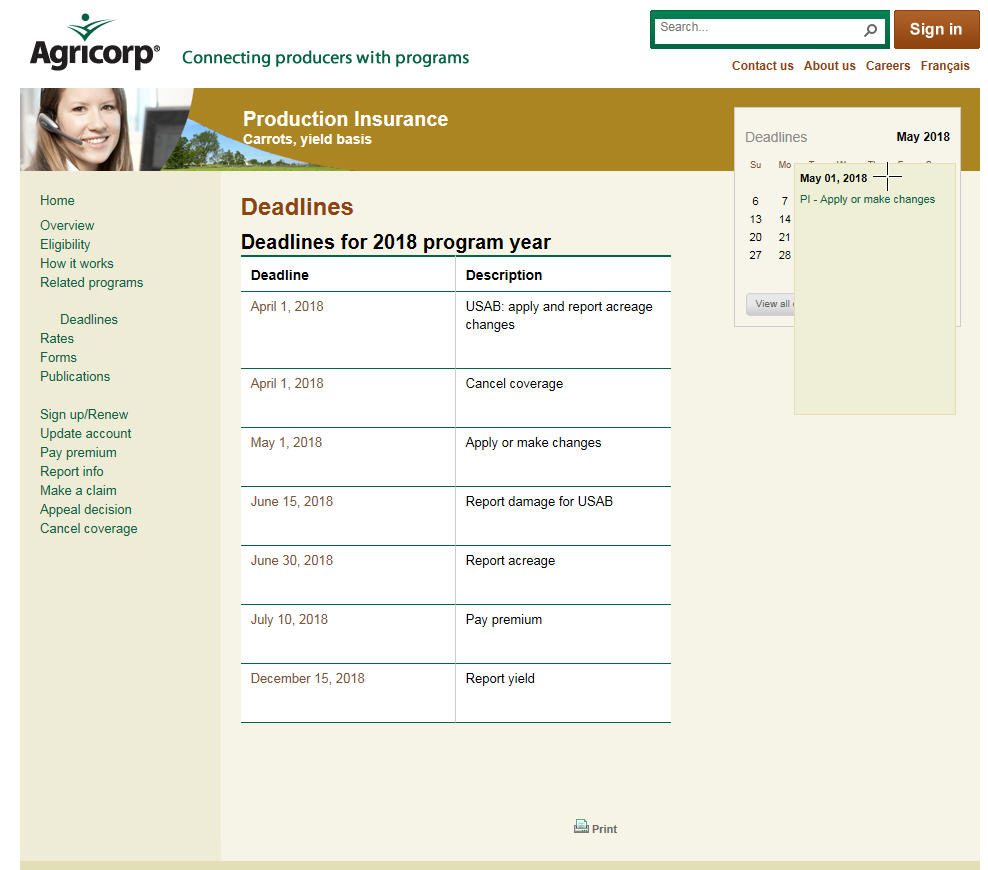Switch the site language to Français
Image resolution: width=988 pixels, height=870 pixels.
tap(945, 65)
